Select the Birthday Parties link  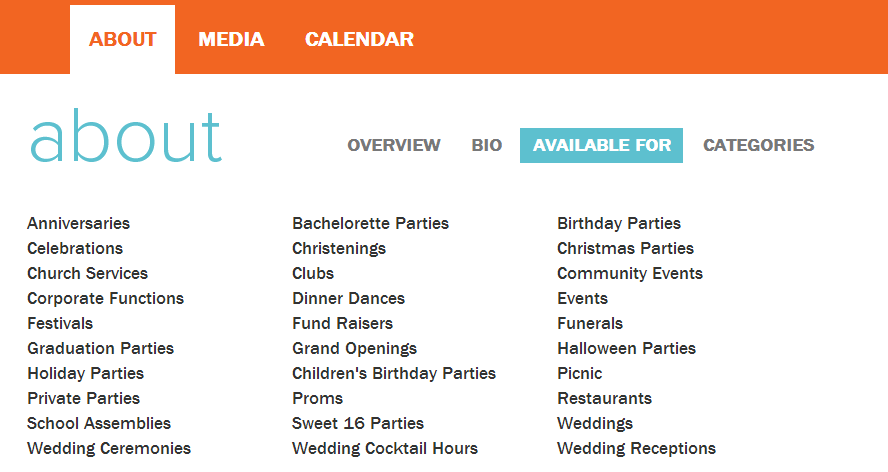[619, 223]
